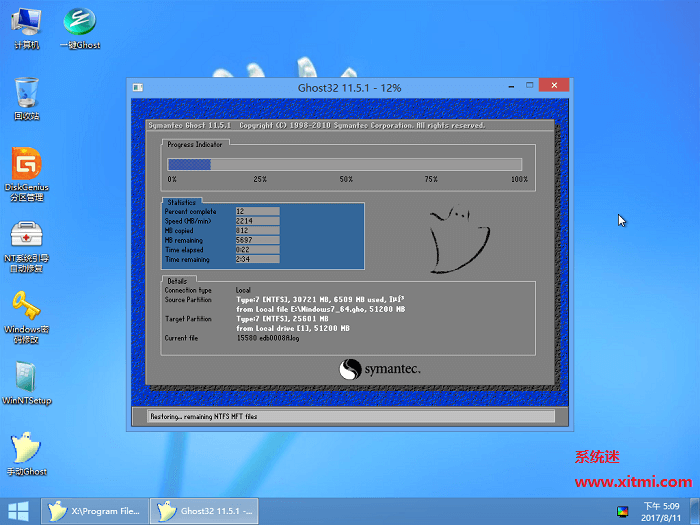This screenshot has width=700, height=525.
Task: Minimize the Ghost32 window
Action: click(x=511, y=85)
